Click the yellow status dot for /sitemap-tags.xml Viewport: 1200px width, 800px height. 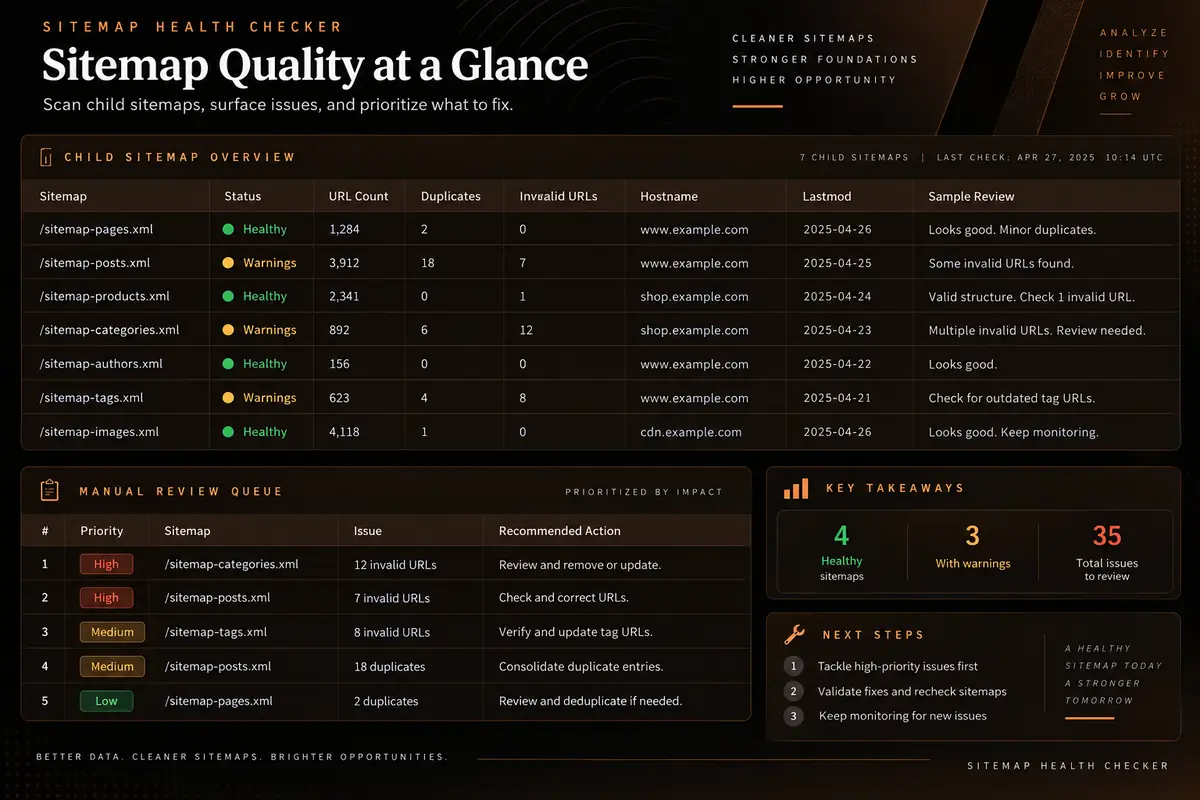228,398
